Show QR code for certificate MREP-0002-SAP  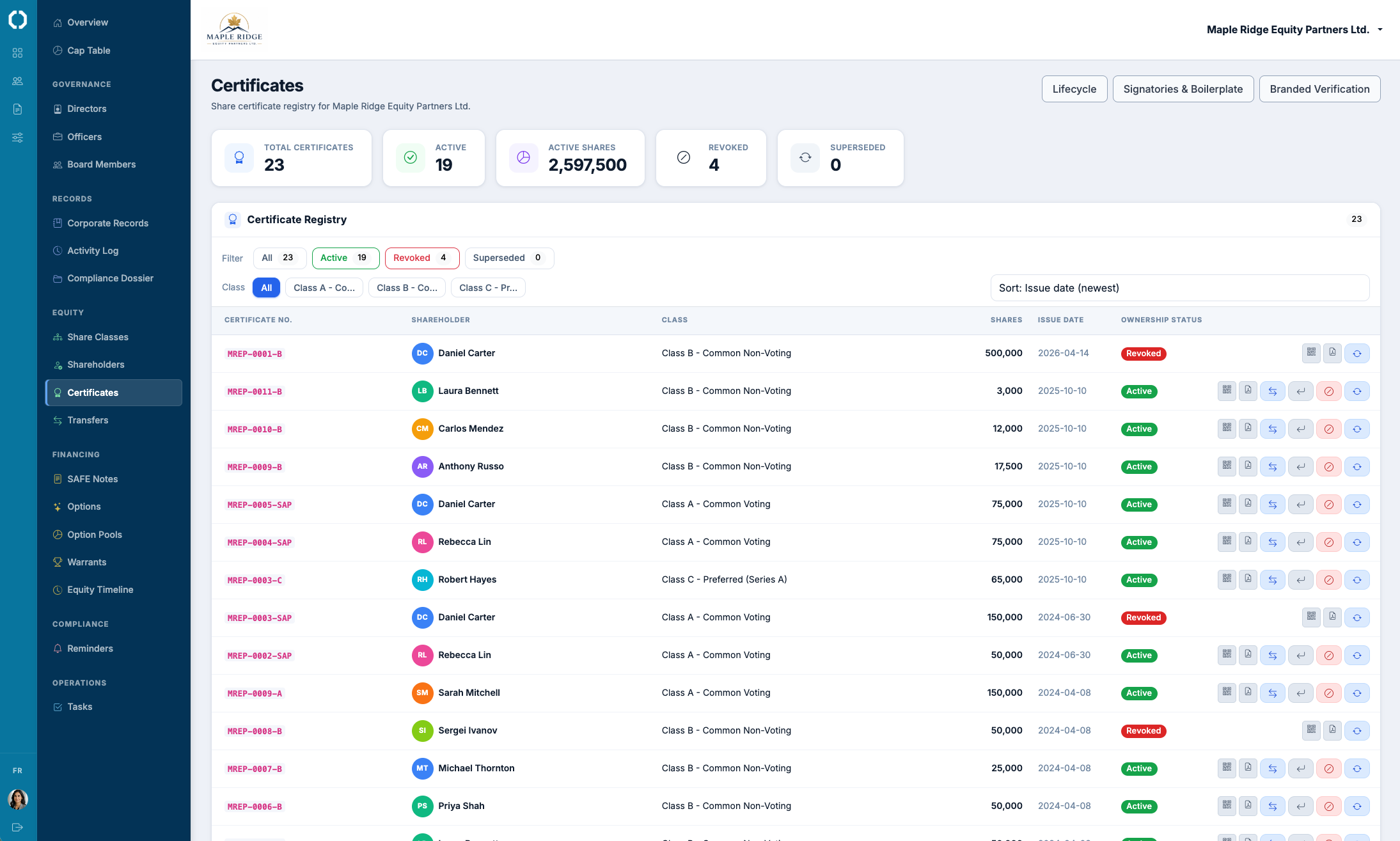(1227, 655)
